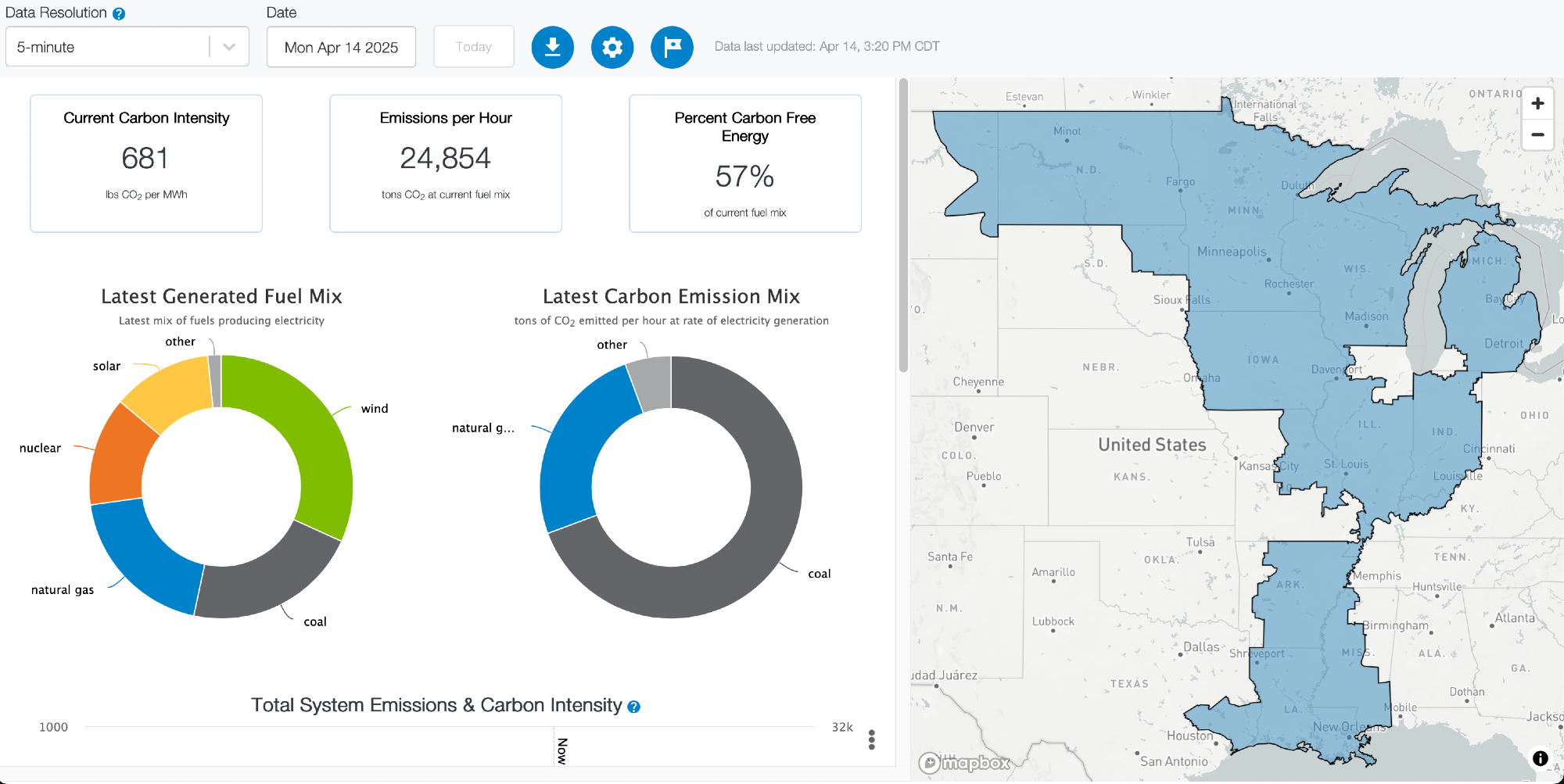The height and width of the screenshot is (784, 1564).
Task: Zoom in on the map
Action: 1537,103
